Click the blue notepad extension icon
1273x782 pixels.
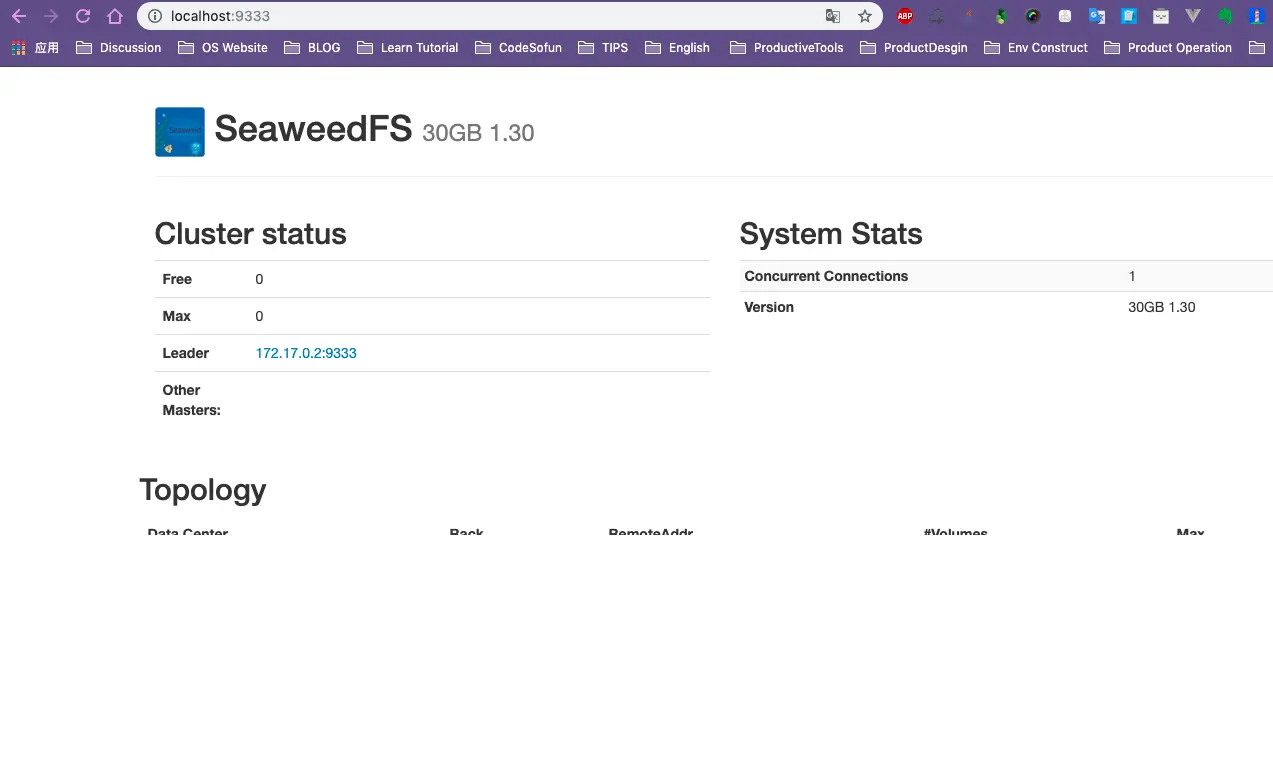[1129, 16]
